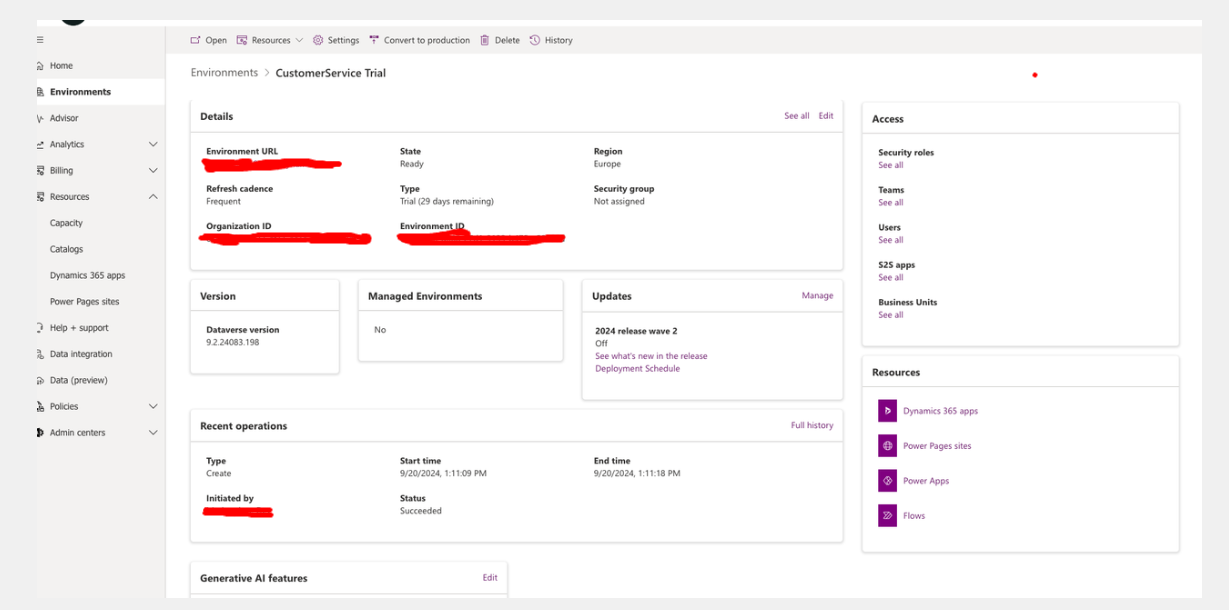Click Manage in Updates card

point(817,296)
